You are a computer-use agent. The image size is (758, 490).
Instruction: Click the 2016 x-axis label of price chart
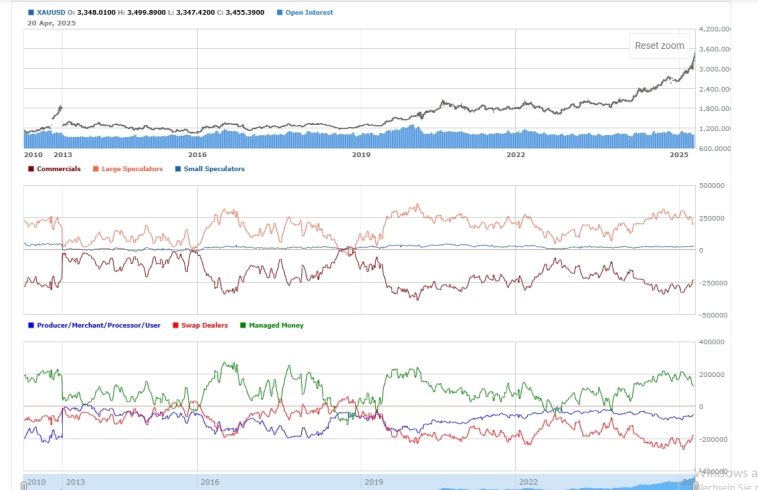(x=197, y=155)
